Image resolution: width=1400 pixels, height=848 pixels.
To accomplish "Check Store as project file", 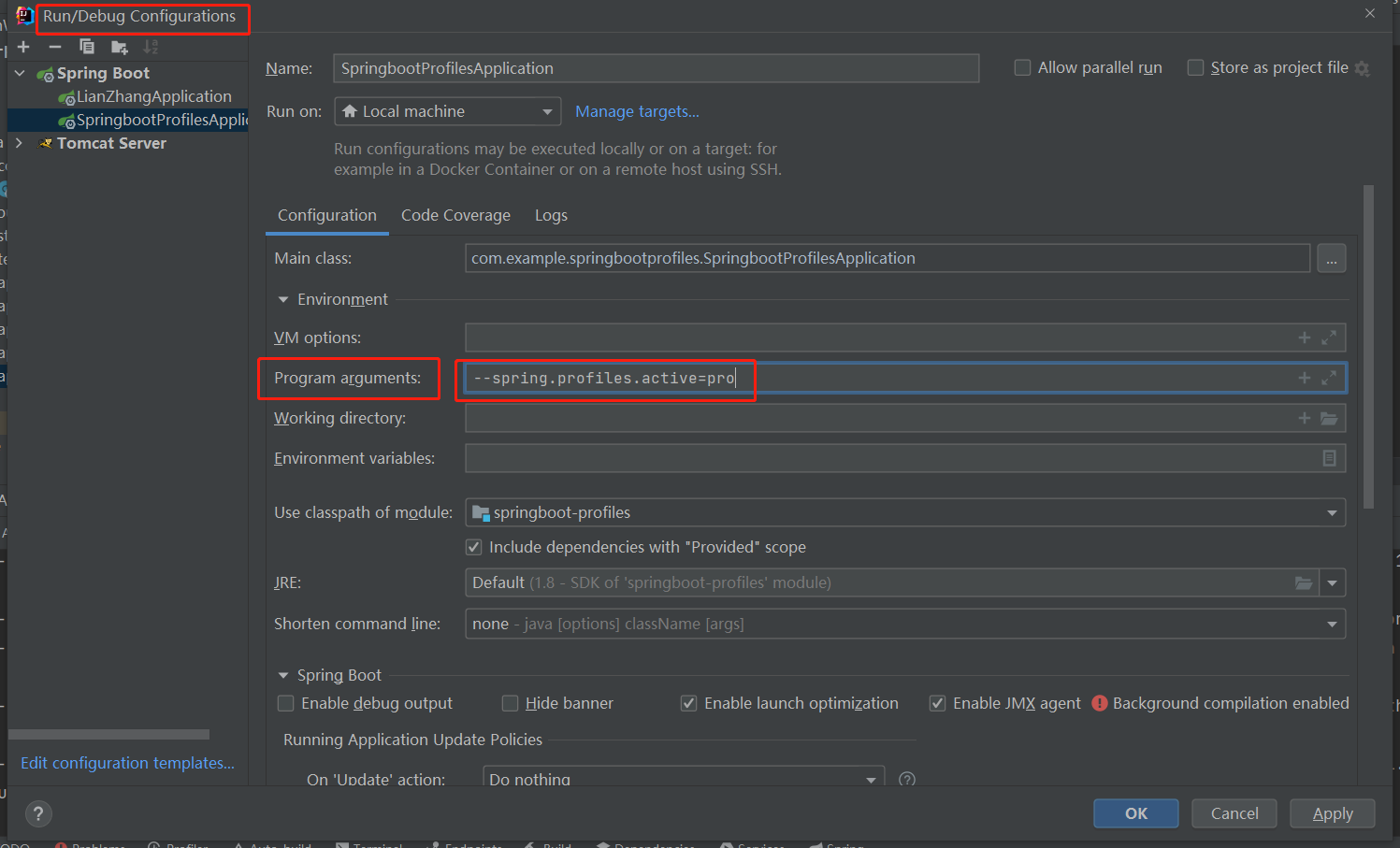I will click(1195, 67).
